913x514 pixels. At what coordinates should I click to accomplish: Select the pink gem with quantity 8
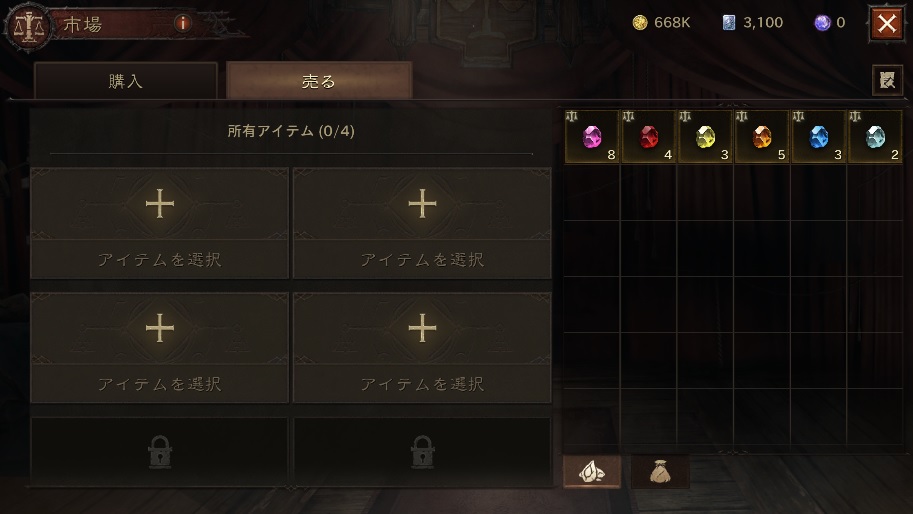coord(592,137)
